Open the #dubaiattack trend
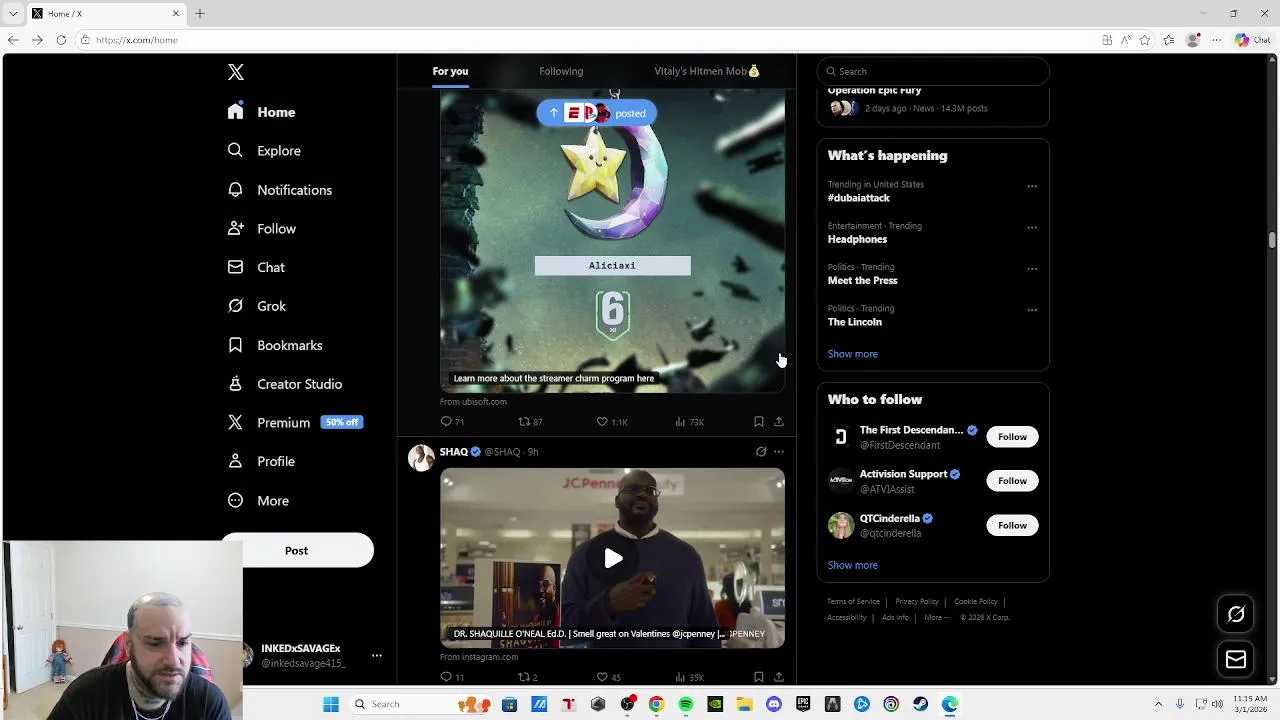Screen dimensions: 1280x720 (x=859, y=198)
